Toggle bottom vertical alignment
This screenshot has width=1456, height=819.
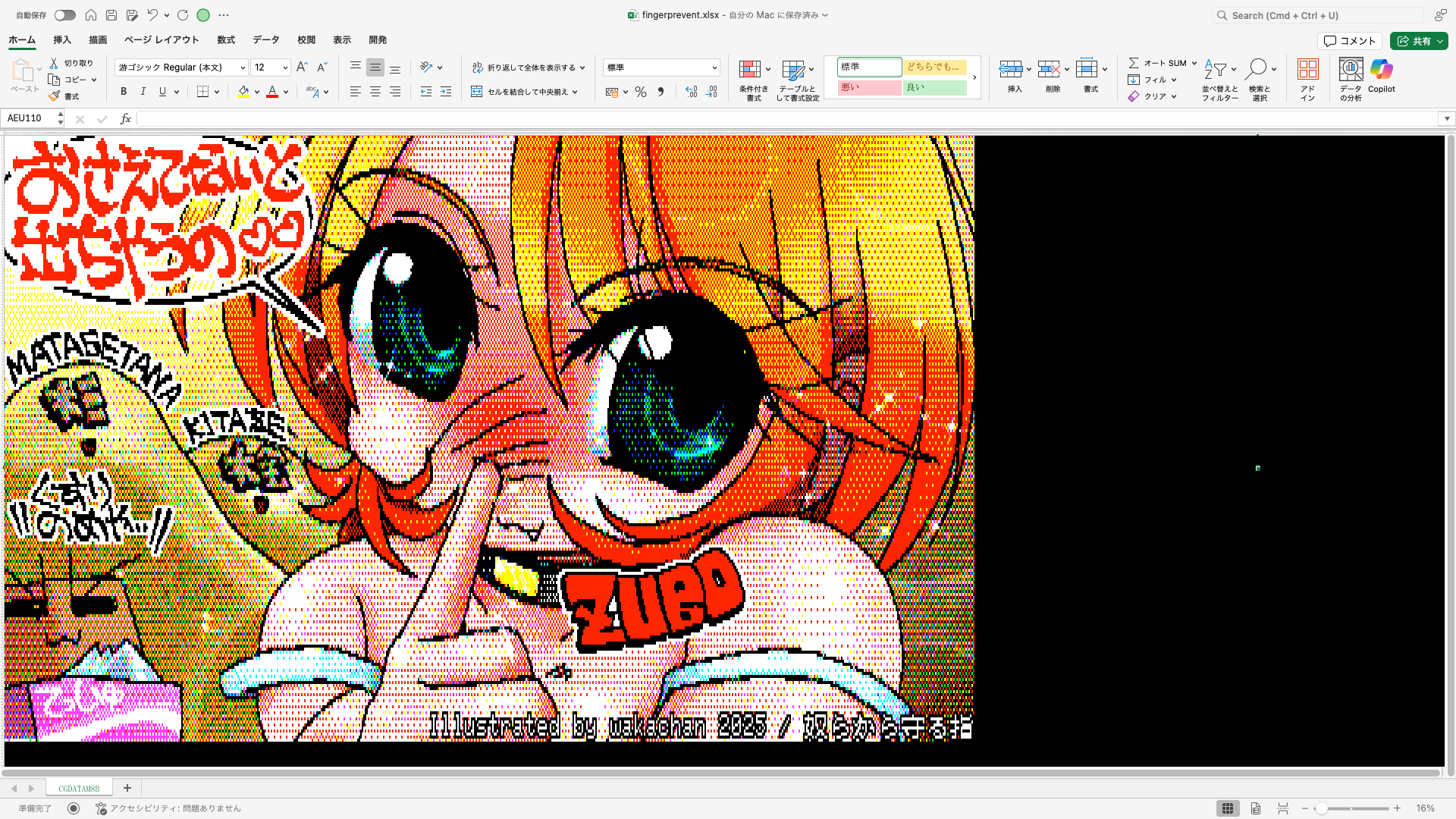click(395, 67)
